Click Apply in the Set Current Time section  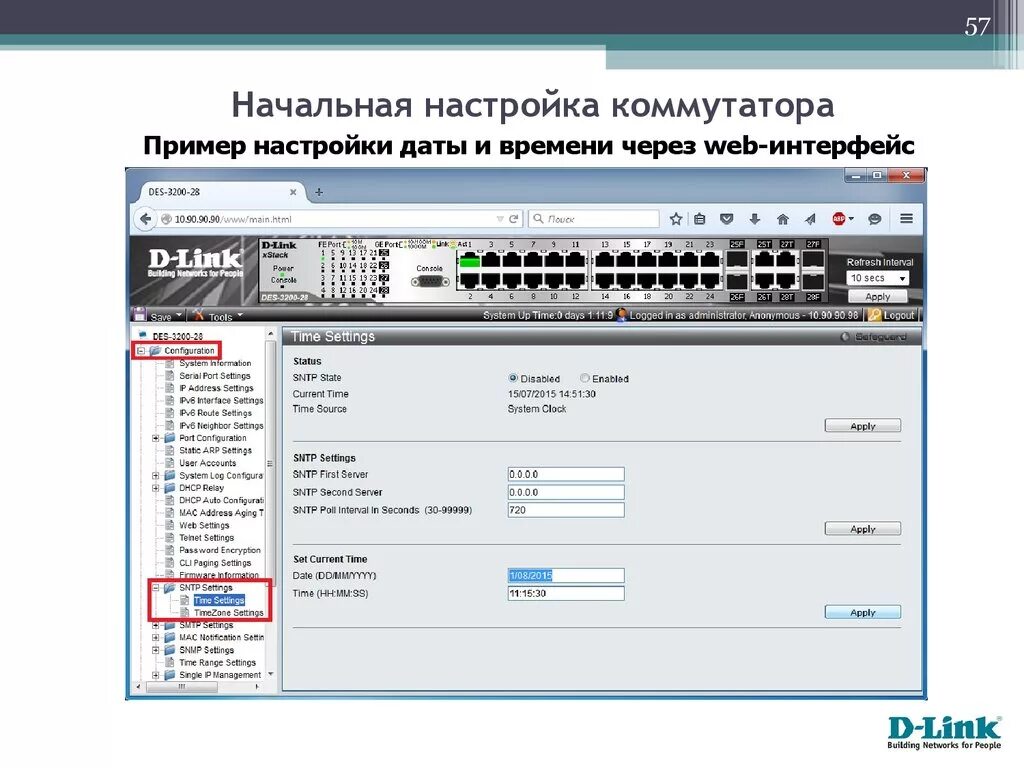coord(863,613)
